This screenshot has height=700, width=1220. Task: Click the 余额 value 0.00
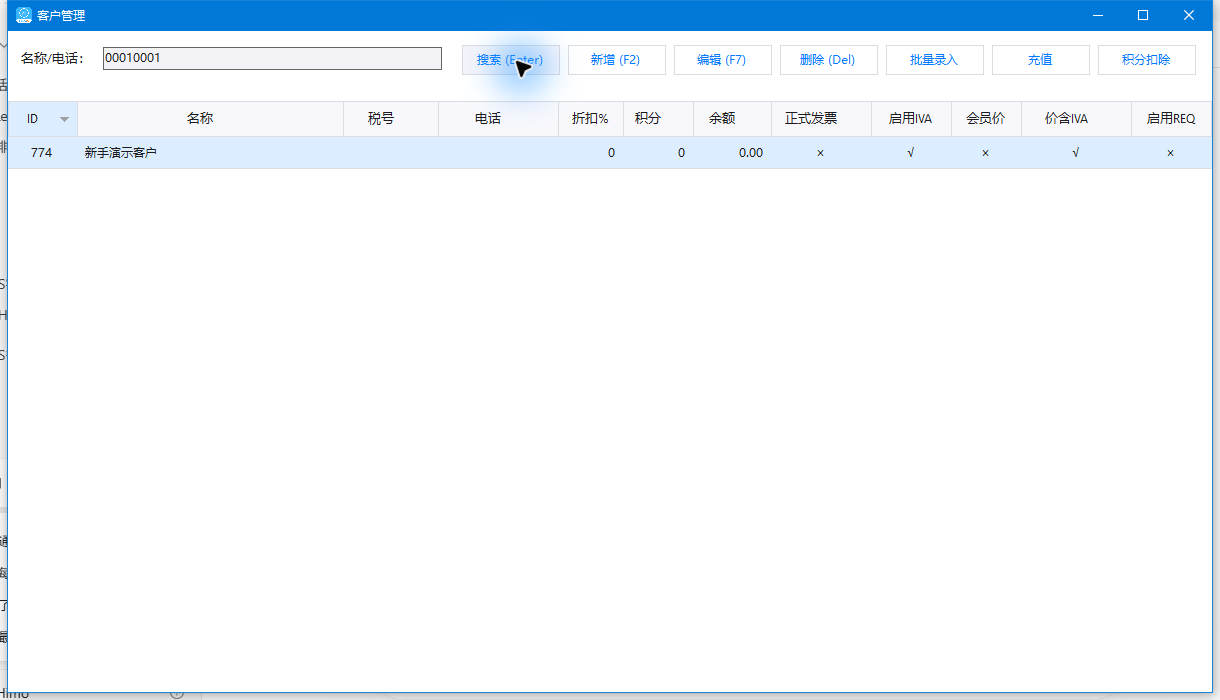[x=751, y=153]
